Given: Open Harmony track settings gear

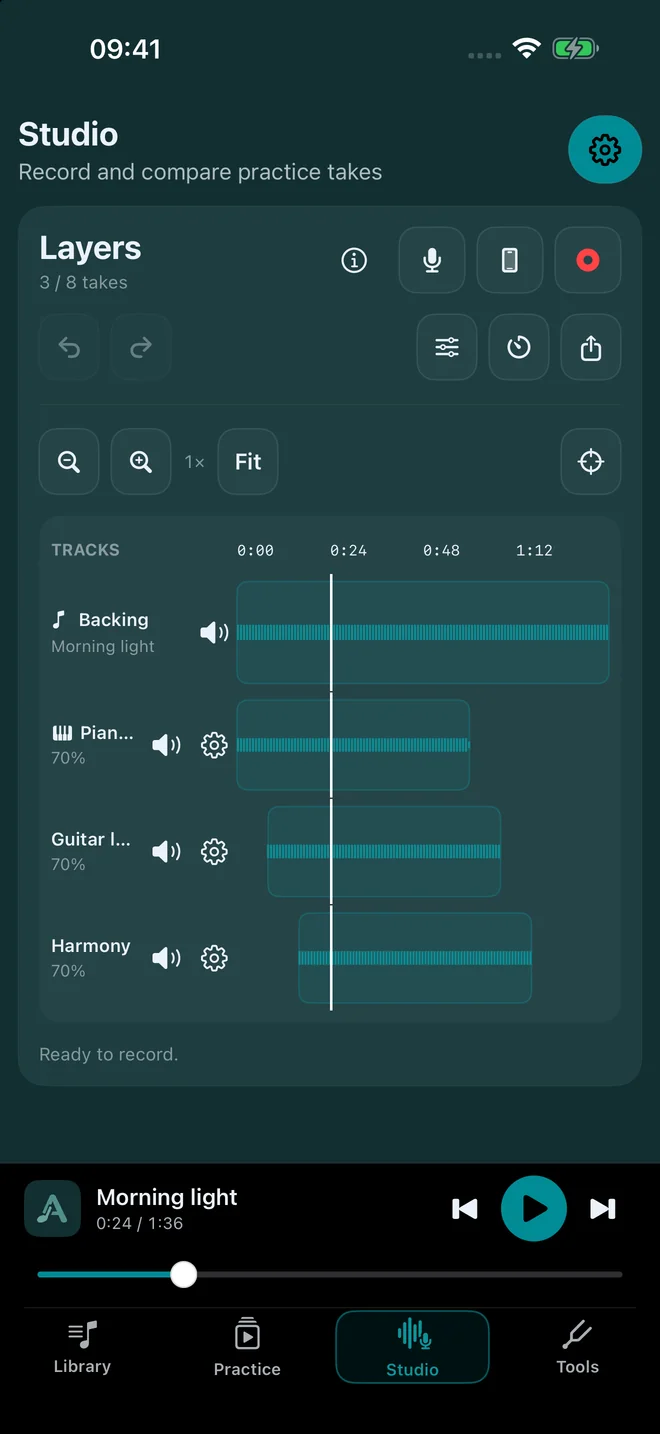Looking at the screenshot, I should (214, 958).
